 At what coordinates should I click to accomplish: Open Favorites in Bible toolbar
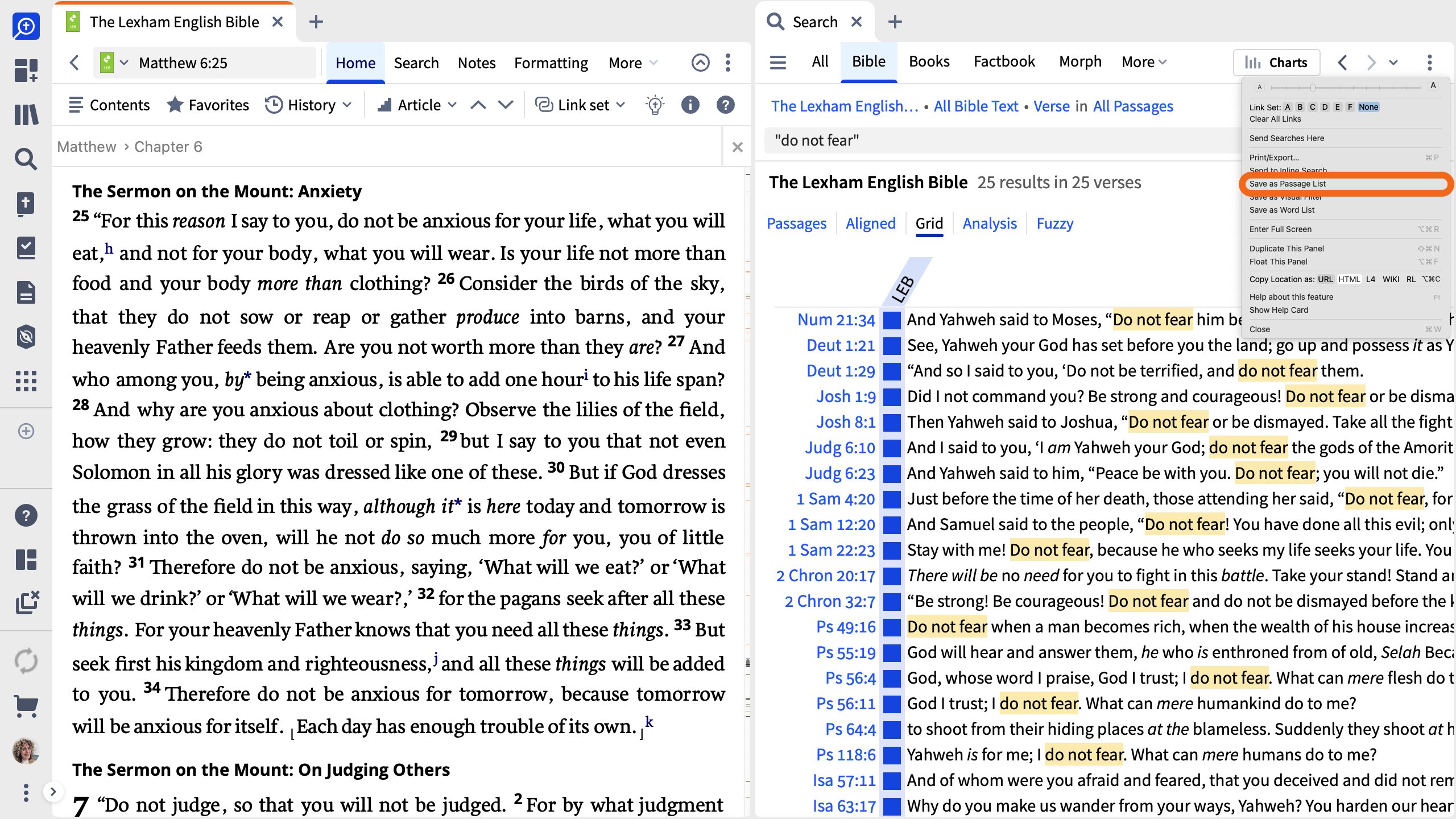pos(208,105)
